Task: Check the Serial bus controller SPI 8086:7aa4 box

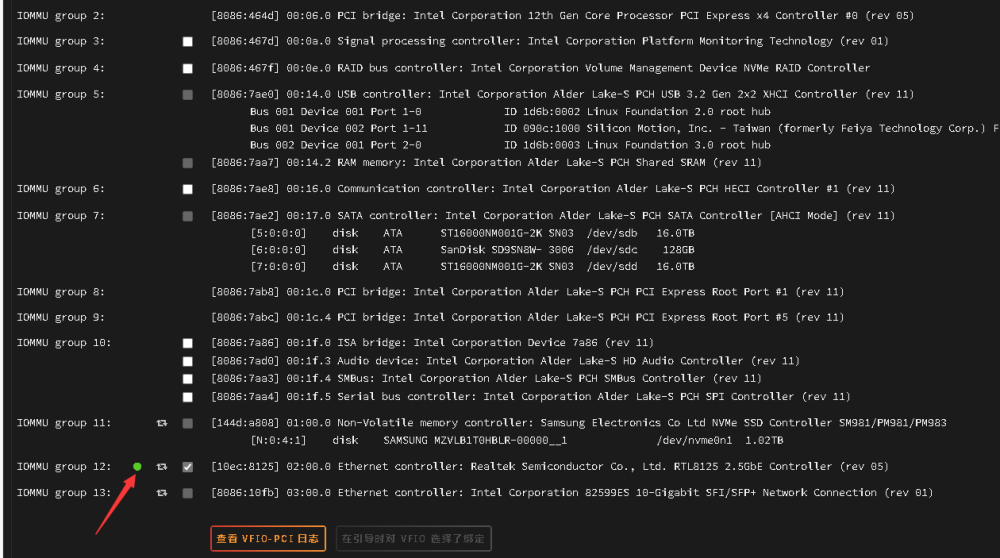Action: click(x=188, y=397)
